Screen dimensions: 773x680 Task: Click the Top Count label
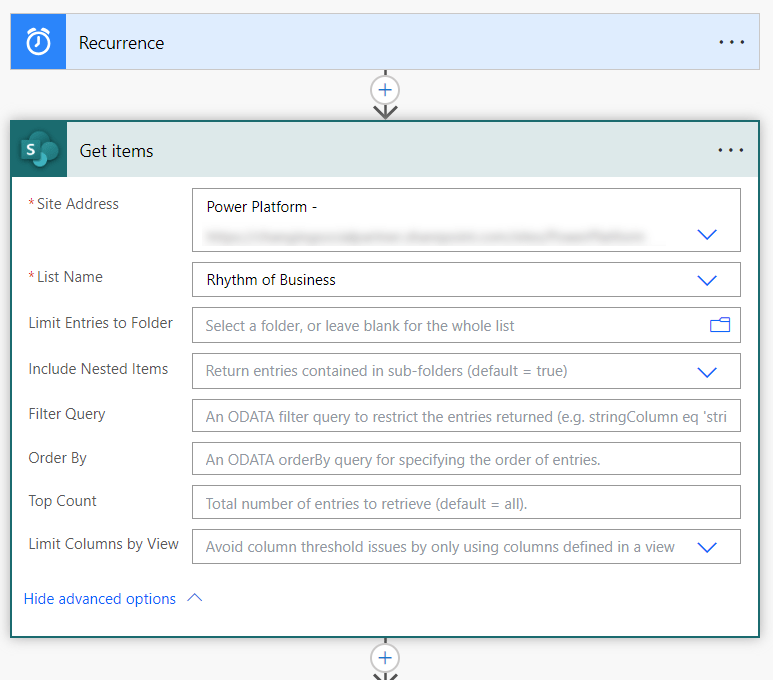click(62, 501)
